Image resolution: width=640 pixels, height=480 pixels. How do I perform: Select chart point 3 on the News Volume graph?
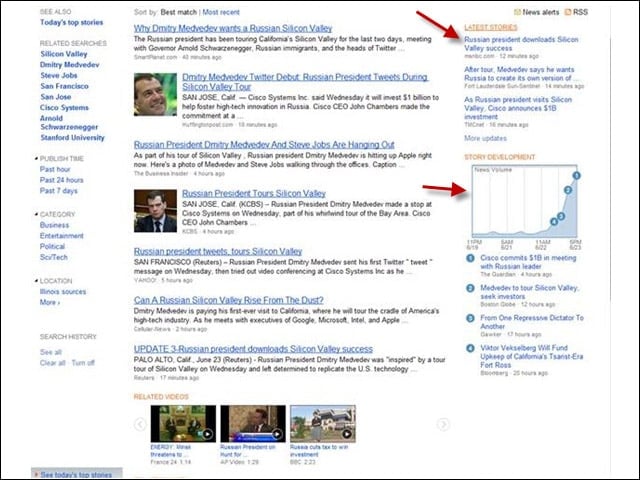click(x=561, y=216)
